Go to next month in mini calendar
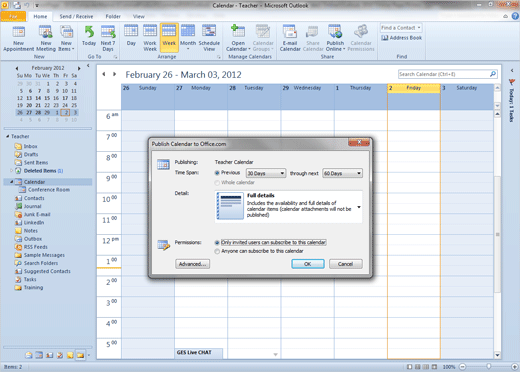This screenshot has width=520, height=372. tap(79, 68)
